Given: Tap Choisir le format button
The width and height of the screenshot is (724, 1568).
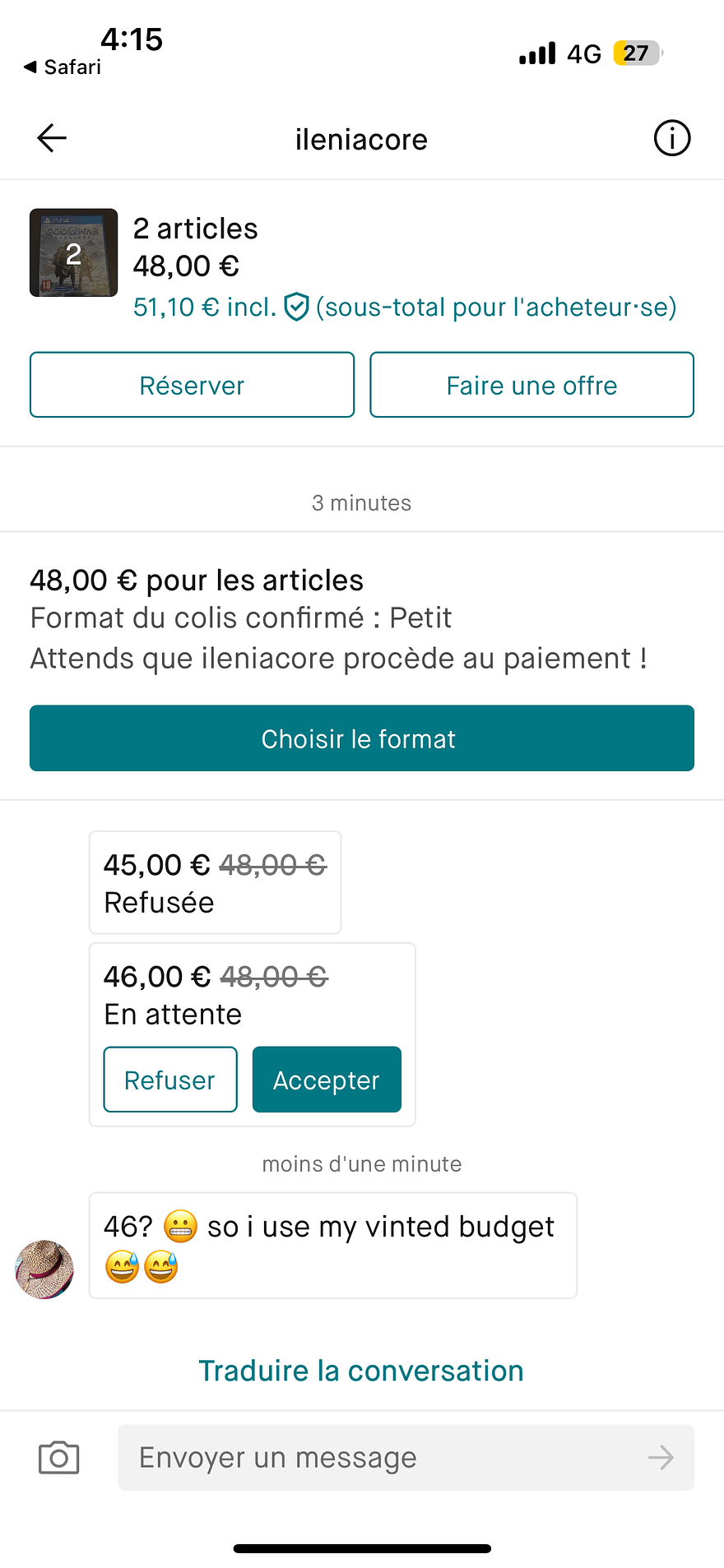Looking at the screenshot, I should [362, 738].
